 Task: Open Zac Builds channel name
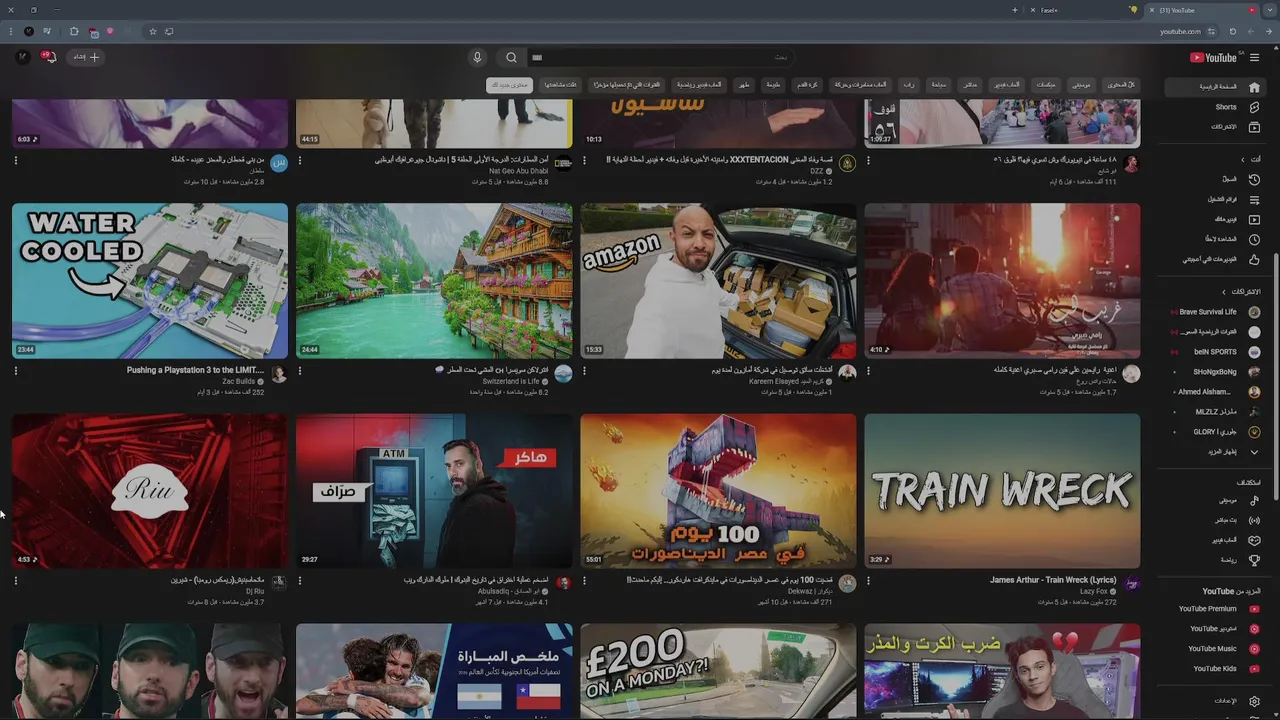238,381
